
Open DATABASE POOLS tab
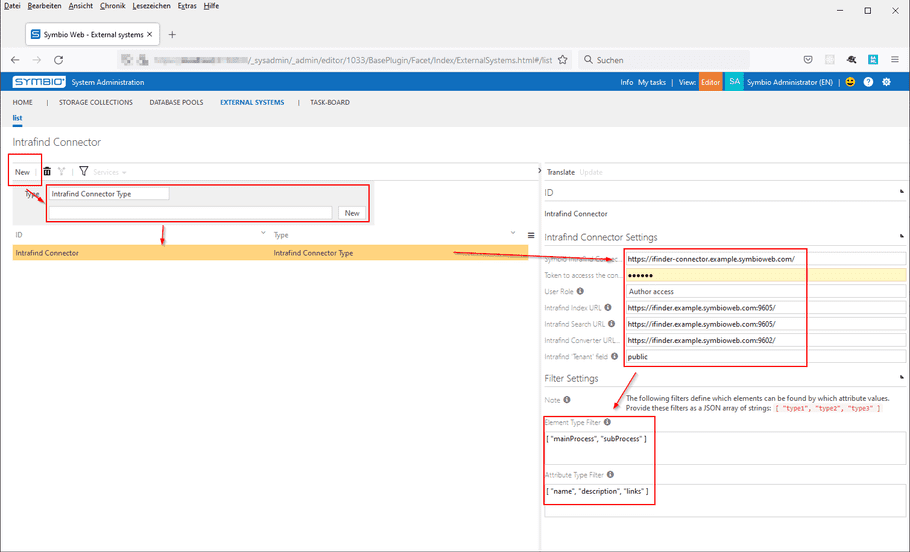(176, 102)
